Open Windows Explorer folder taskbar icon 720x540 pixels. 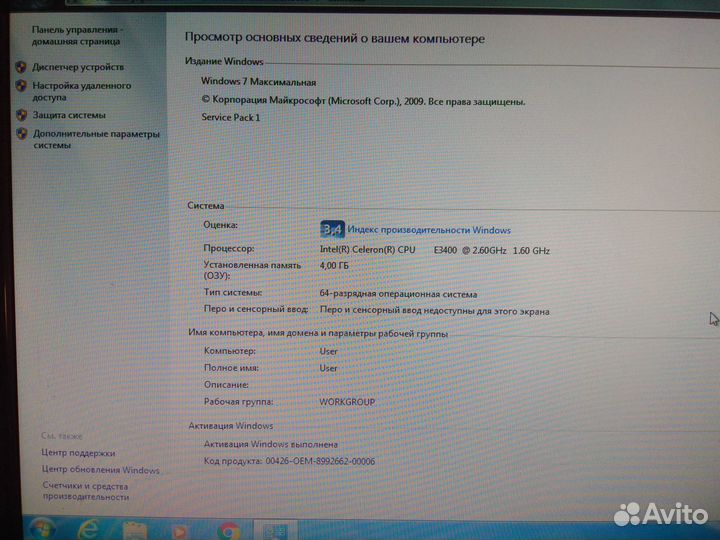tap(135, 531)
